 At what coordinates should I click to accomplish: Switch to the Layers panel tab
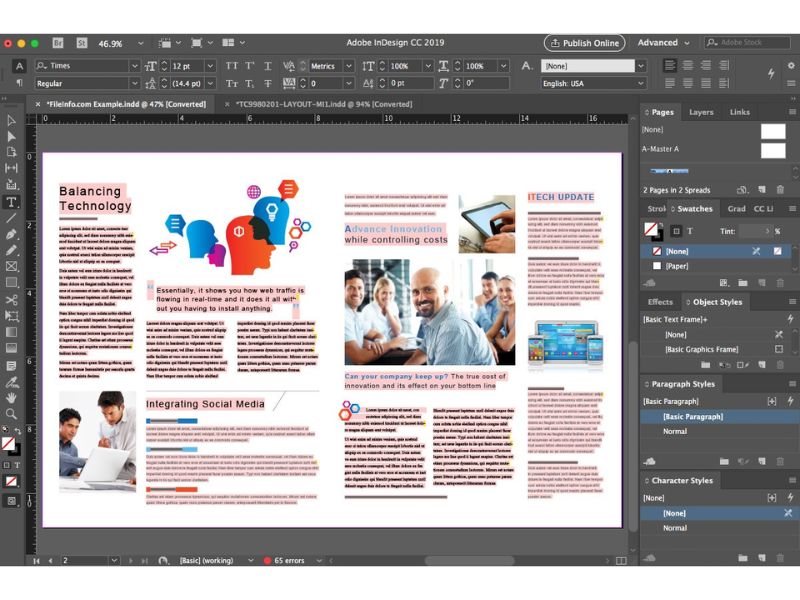click(701, 112)
